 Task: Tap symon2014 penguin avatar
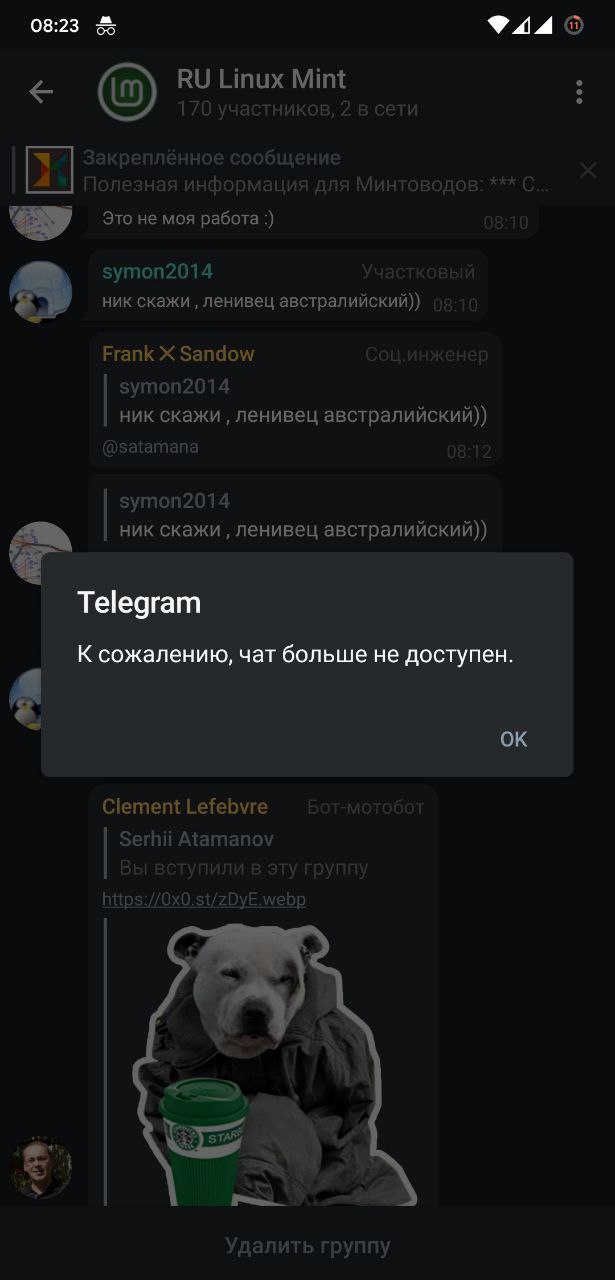pos(41,292)
